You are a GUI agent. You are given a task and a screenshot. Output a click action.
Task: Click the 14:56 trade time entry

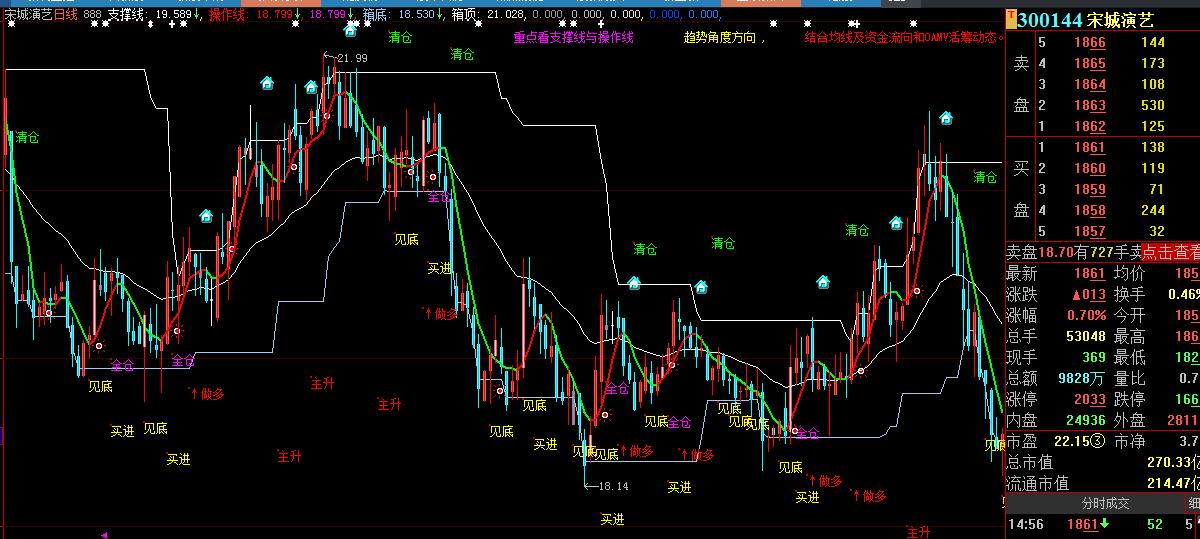(x=1024, y=524)
